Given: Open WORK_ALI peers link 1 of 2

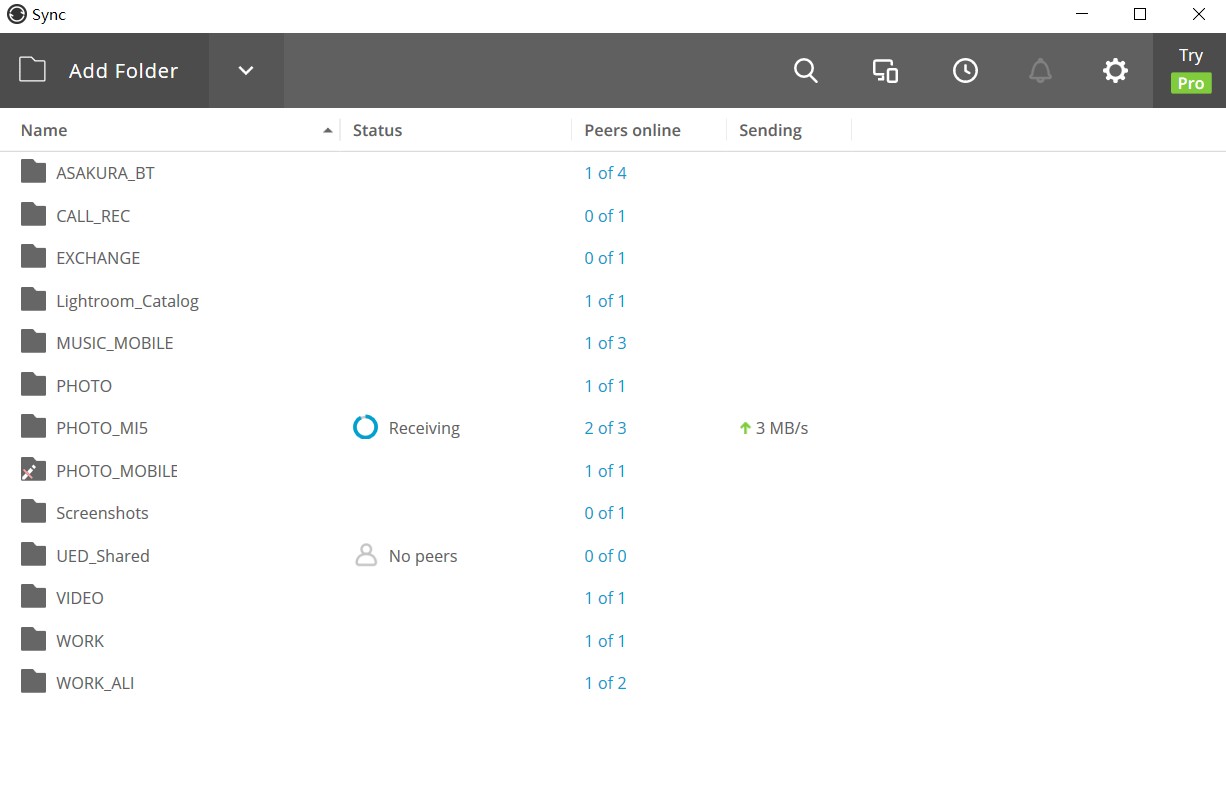Looking at the screenshot, I should (x=606, y=683).
